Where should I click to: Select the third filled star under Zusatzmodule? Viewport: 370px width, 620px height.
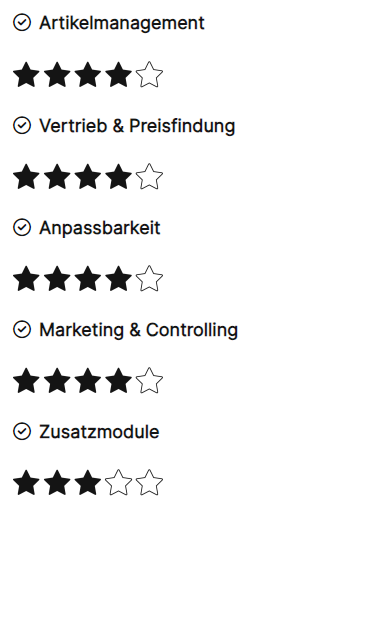(88, 482)
